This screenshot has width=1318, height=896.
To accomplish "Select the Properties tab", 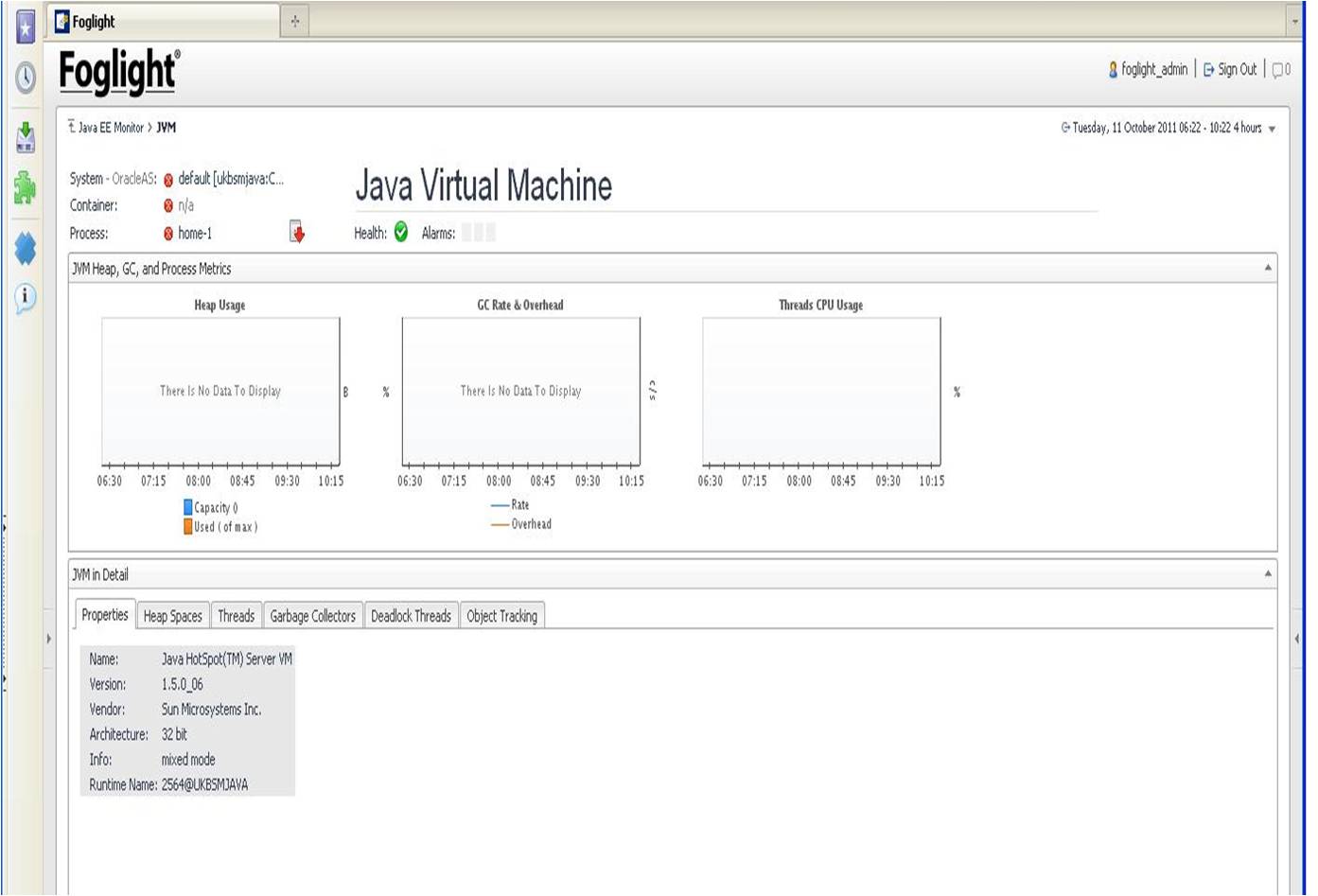I will 105,615.
